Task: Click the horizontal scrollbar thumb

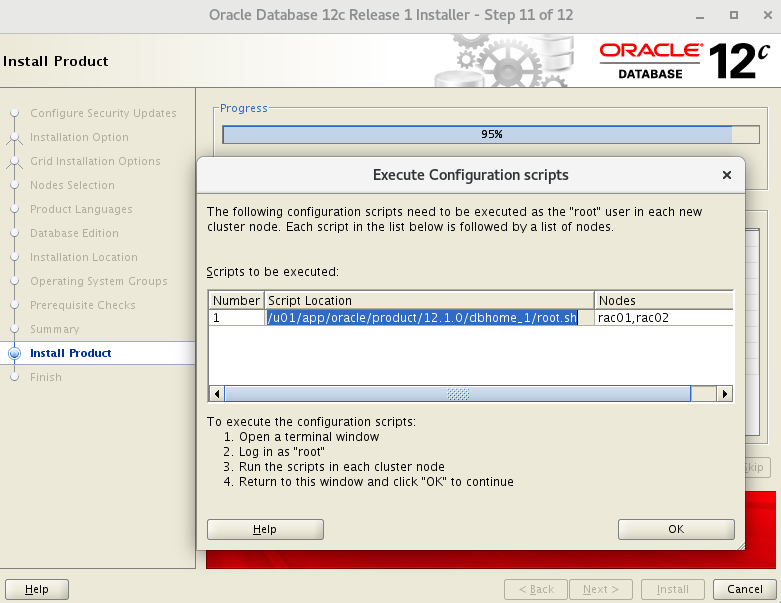Action: point(457,394)
